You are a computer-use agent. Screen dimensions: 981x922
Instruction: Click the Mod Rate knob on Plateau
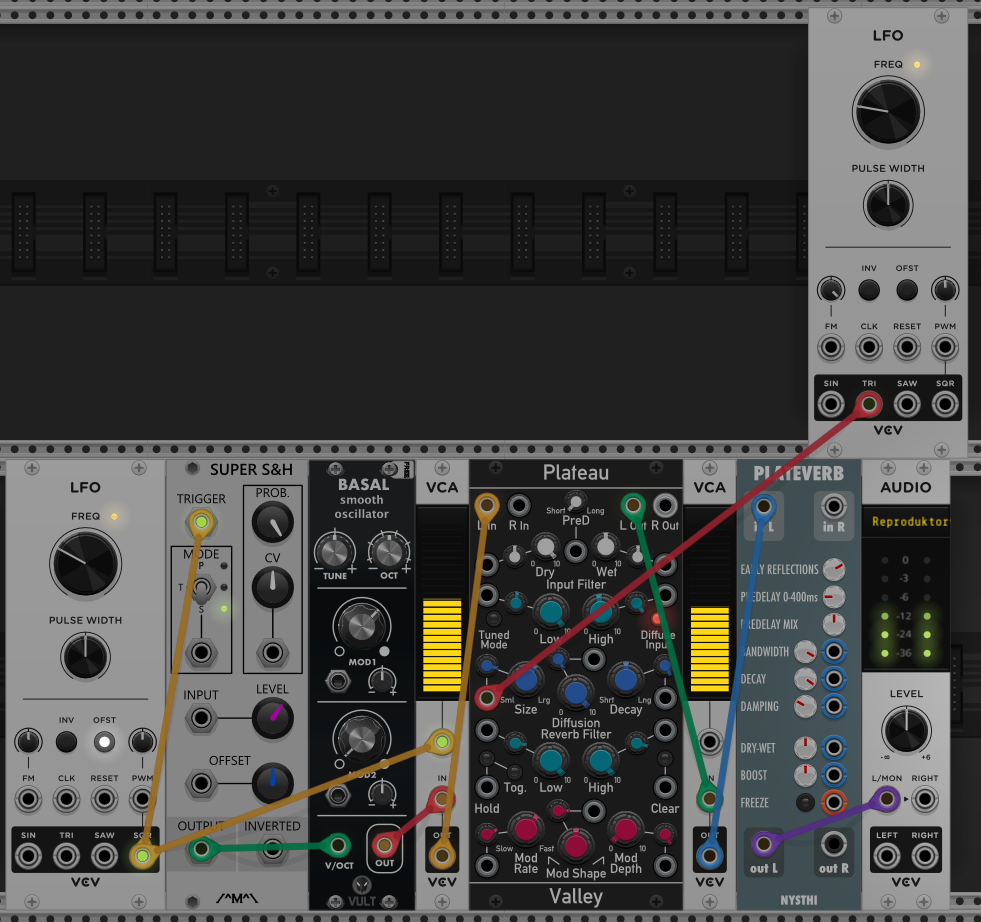pos(526,829)
